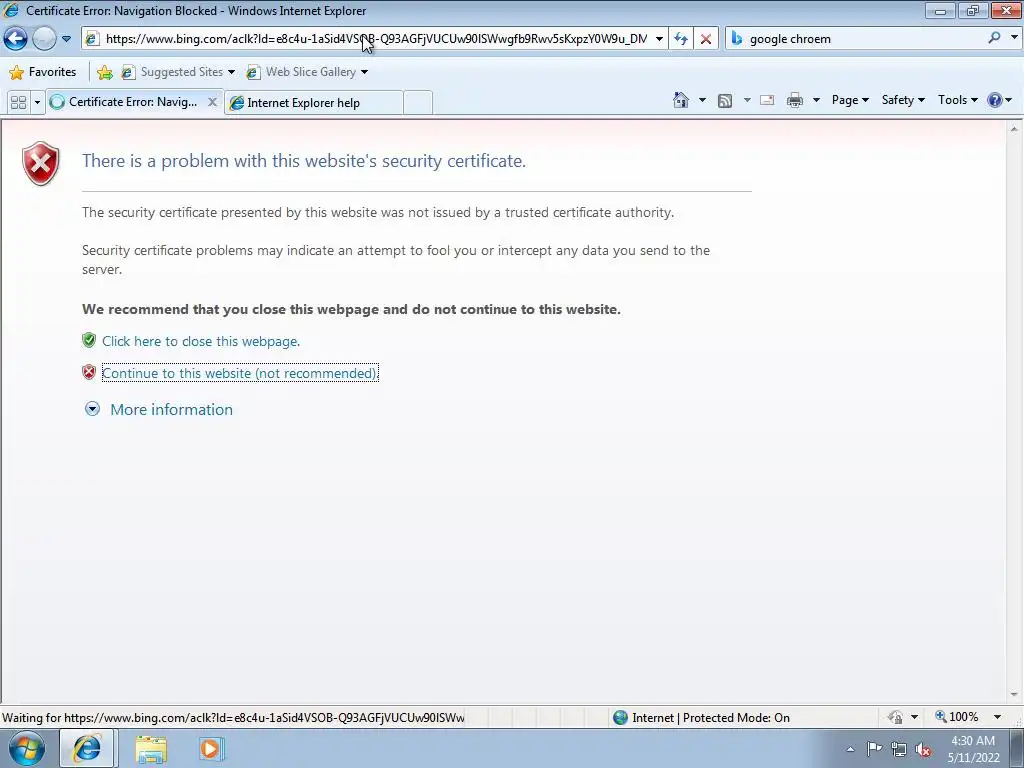
Task: Expand the zoom level dropdown arrow
Action: [x=997, y=717]
